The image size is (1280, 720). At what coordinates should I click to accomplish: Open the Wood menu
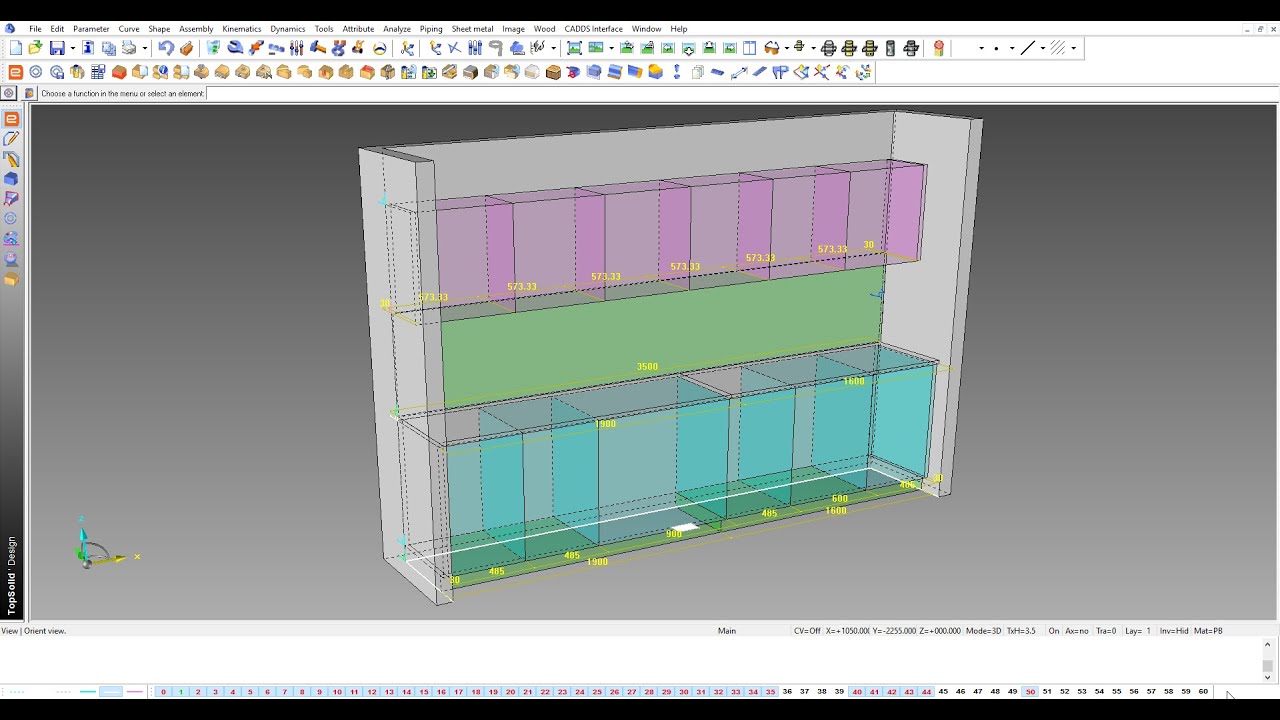point(544,29)
